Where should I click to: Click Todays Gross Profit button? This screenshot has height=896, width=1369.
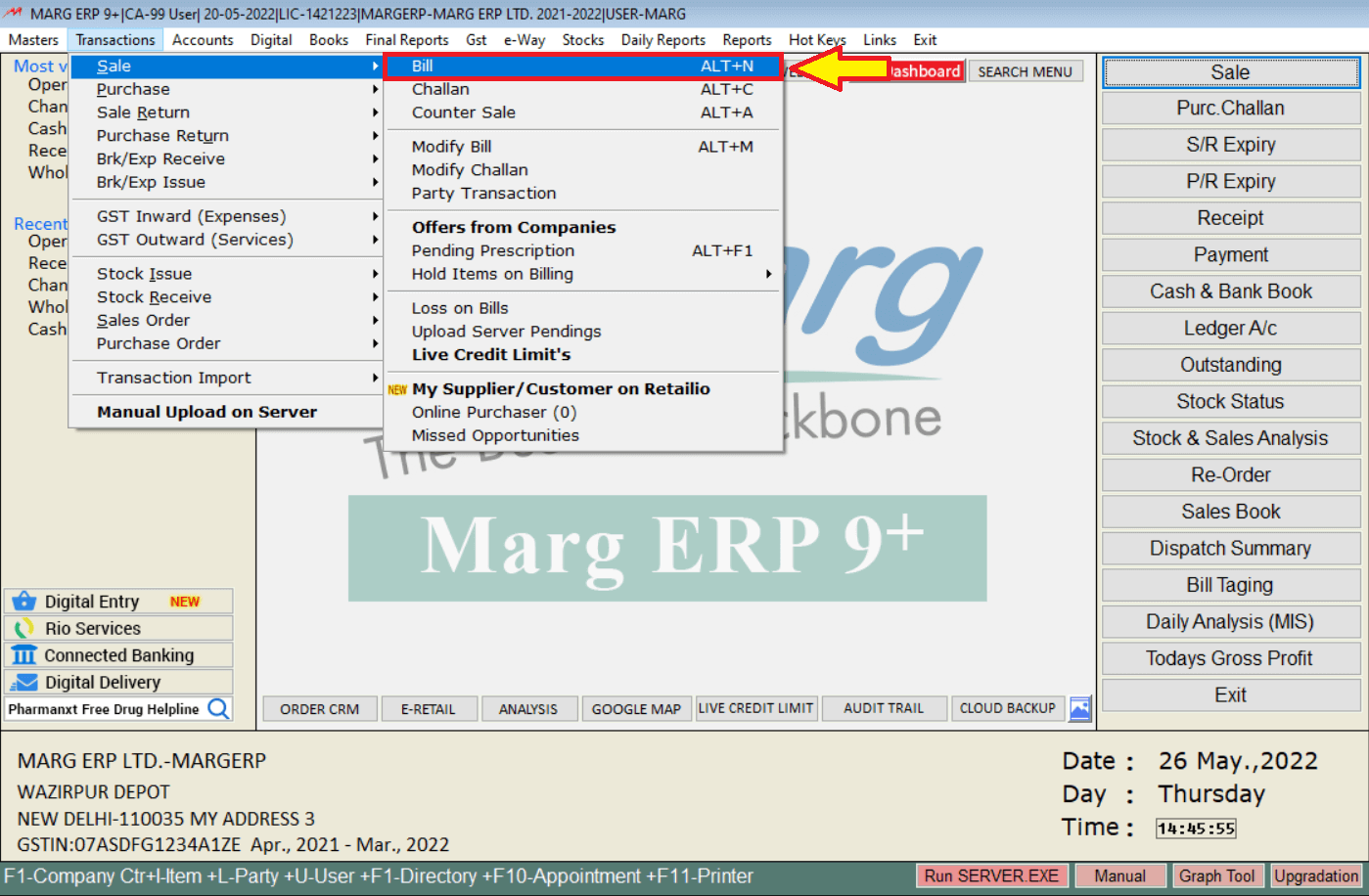pos(1231,658)
